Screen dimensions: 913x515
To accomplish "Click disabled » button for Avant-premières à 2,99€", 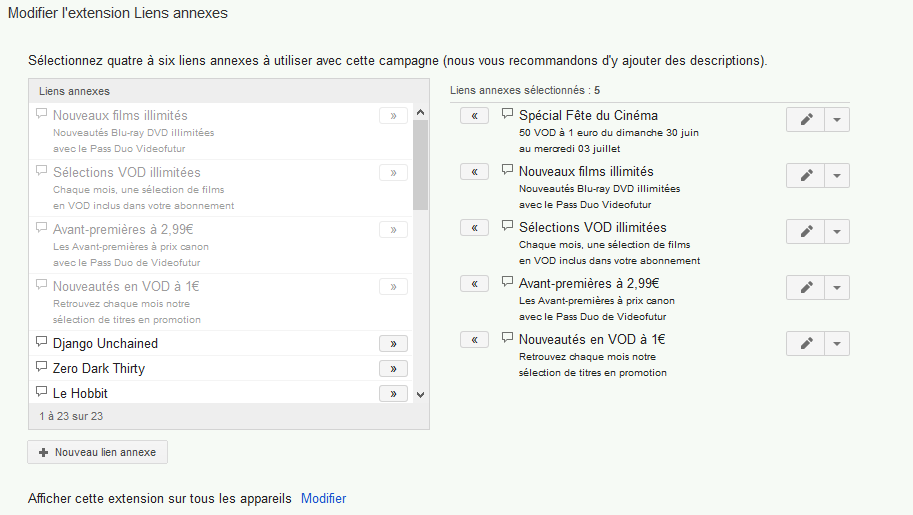I will (393, 230).
